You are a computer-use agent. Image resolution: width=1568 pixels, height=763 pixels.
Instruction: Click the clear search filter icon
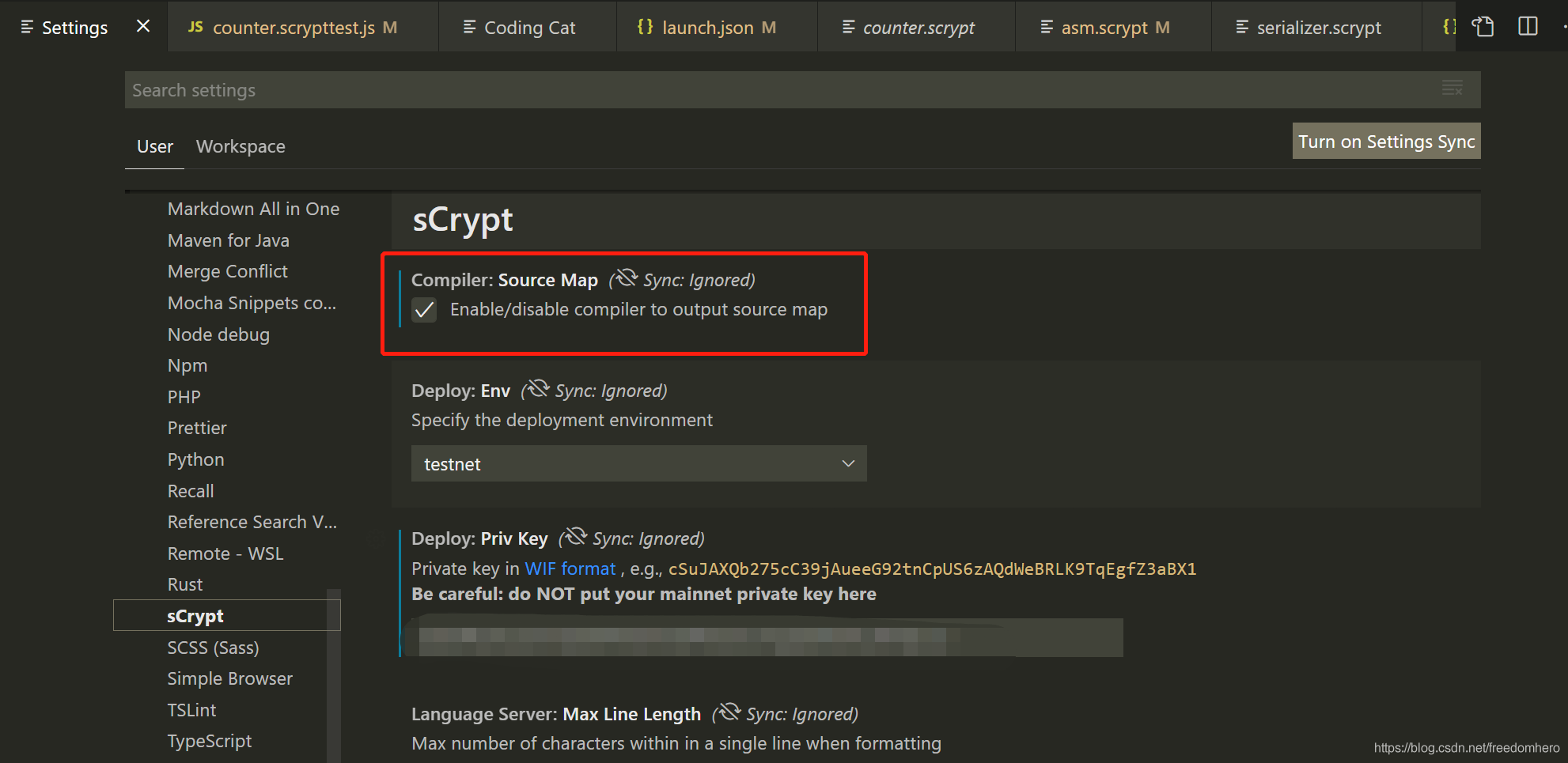[x=1452, y=89]
